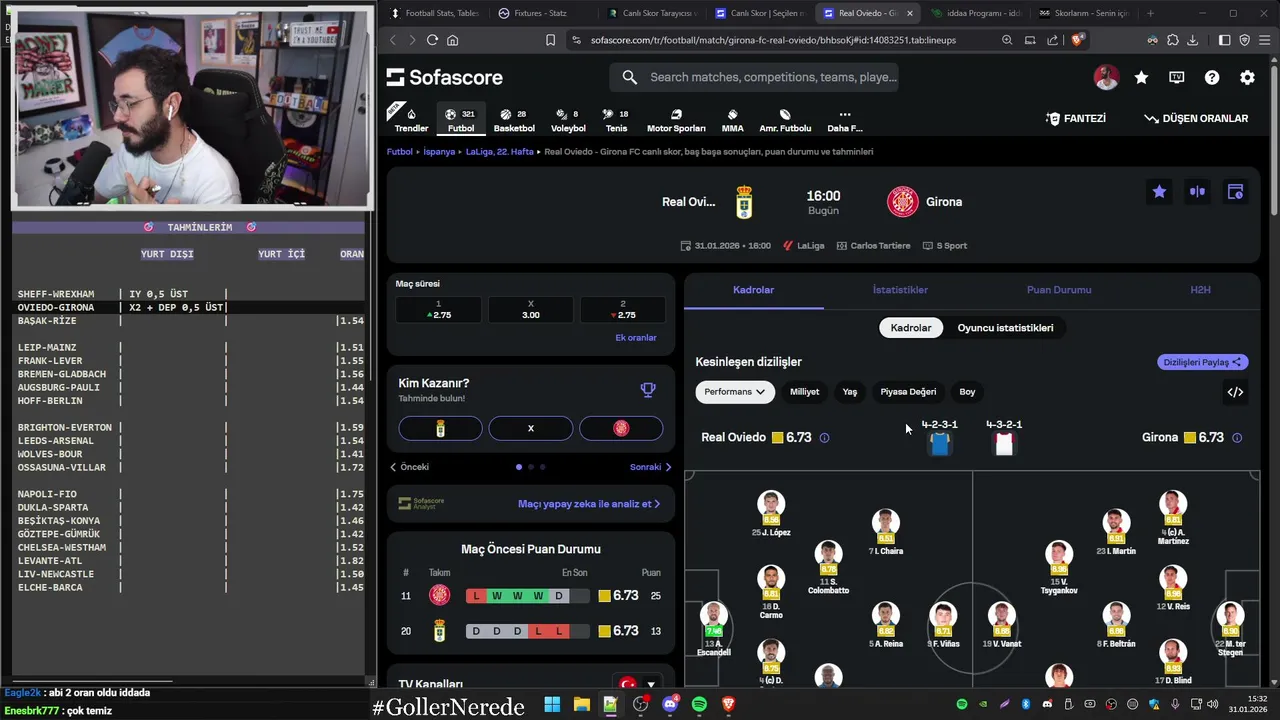This screenshot has height=720, width=1280.
Task: Select the Piyasa Değeri lineup filter
Action: [908, 392]
